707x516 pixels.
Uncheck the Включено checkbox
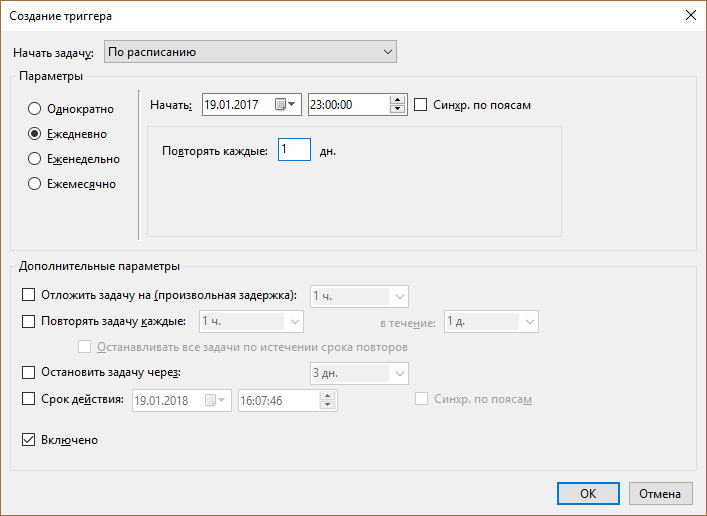28,440
